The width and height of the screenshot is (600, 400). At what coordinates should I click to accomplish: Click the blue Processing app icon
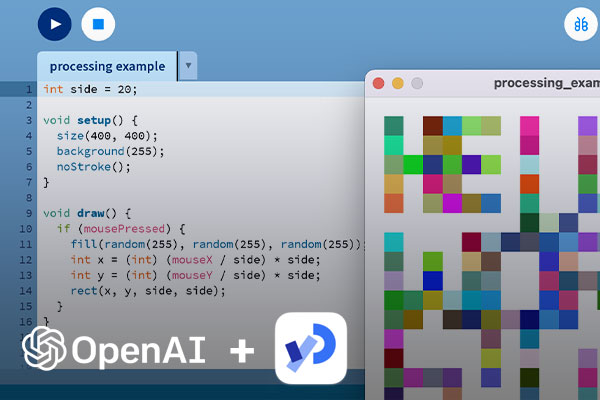pyautogui.click(x=311, y=348)
